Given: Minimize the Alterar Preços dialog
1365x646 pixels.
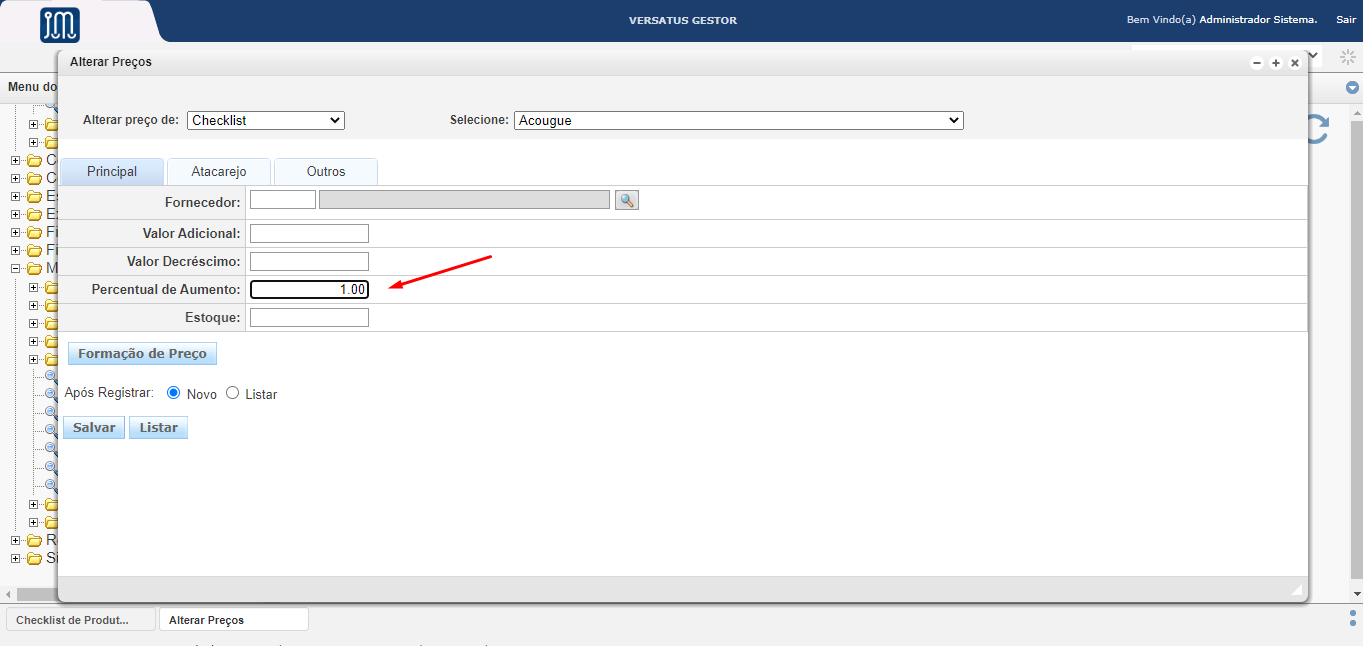Looking at the screenshot, I should 1257,63.
